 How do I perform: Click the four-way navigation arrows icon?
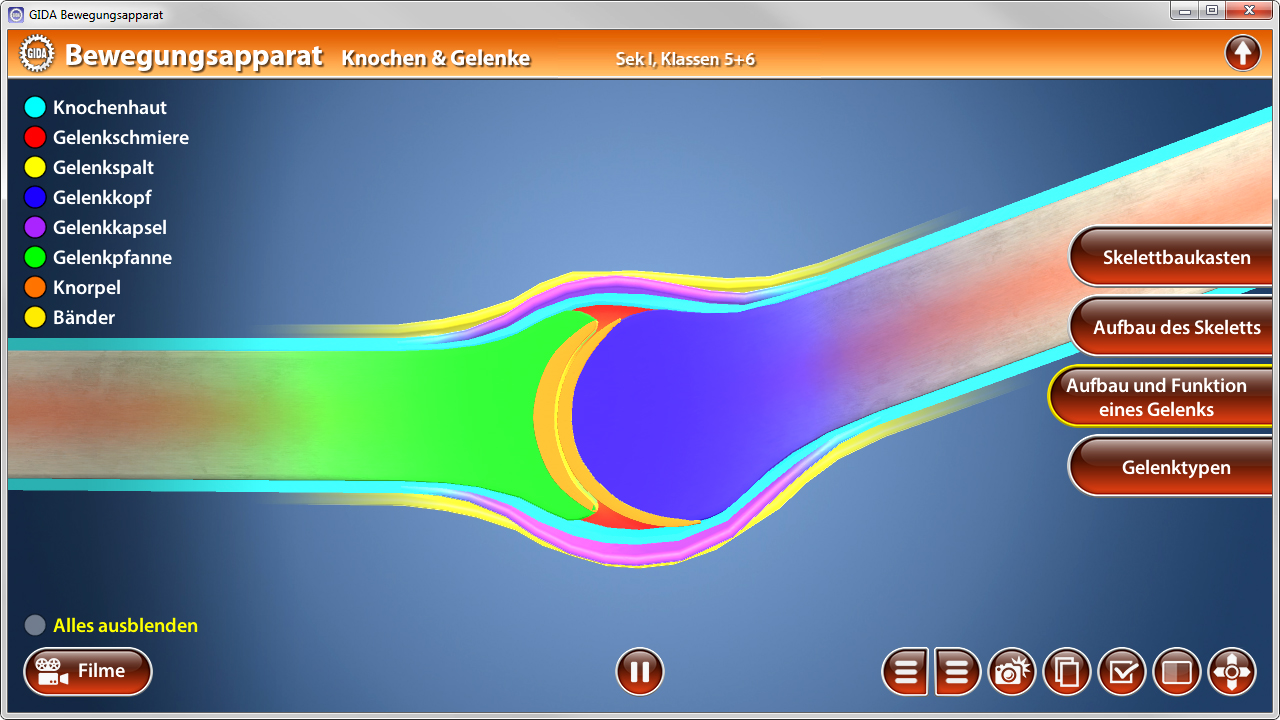1232,672
